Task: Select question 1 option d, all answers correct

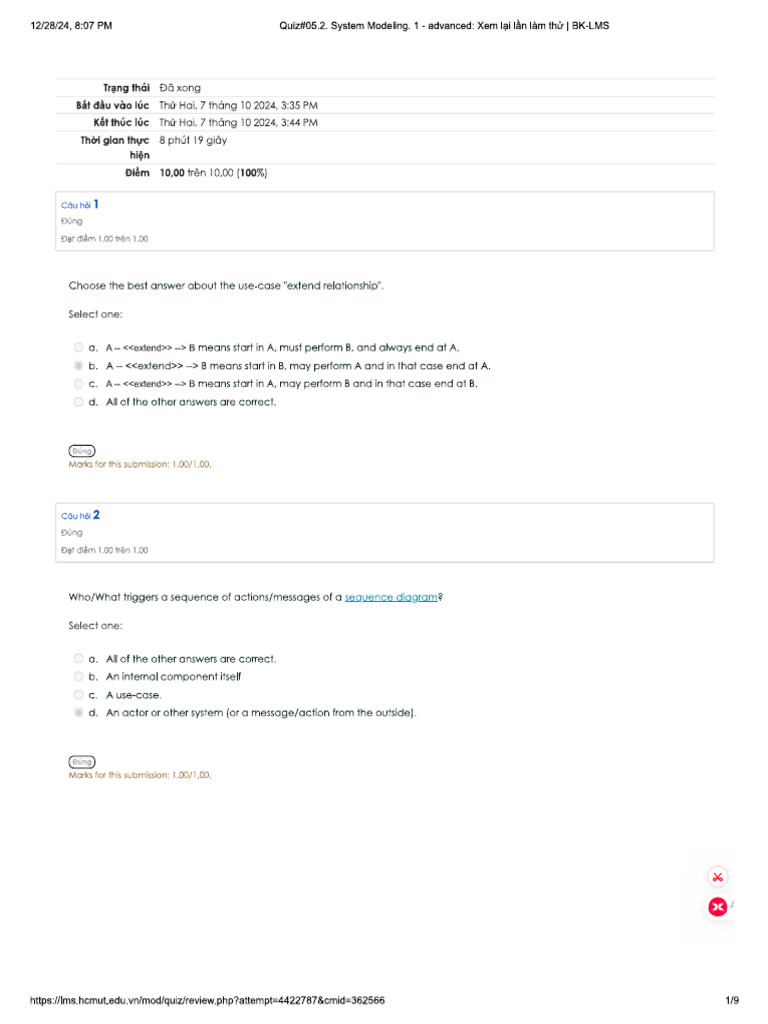Action: click(78, 402)
